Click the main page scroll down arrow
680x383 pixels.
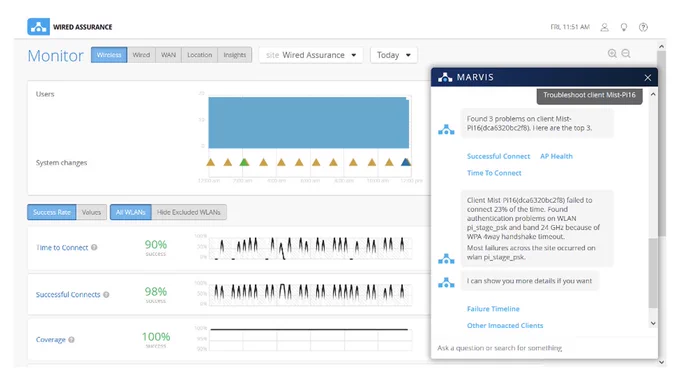click(x=661, y=362)
